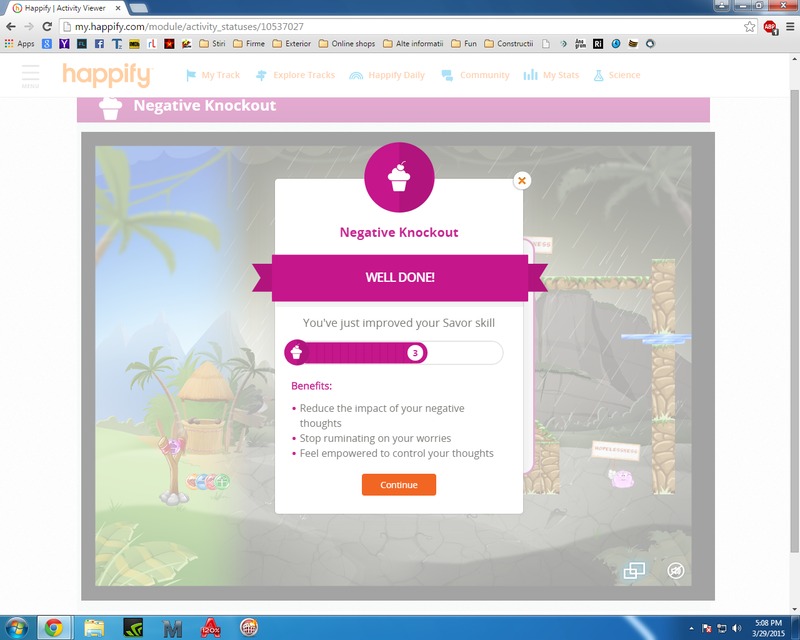Image resolution: width=800 pixels, height=640 pixels.
Task: Click the cupcake icon atop the popup
Action: (x=399, y=177)
